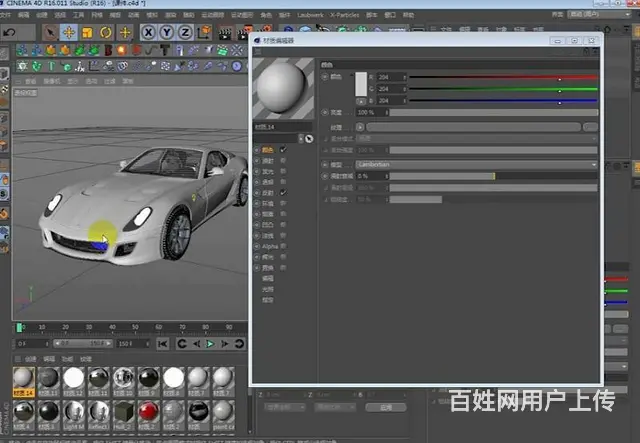Screen dimensions: 640x443
Task: Play the animation forward
Action: (x=210, y=344)
